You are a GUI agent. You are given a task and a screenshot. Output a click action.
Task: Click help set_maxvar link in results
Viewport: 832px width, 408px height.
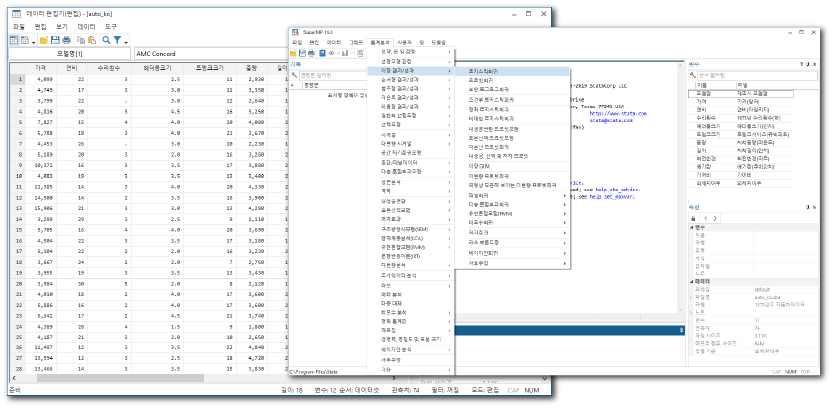click(612, 196)
